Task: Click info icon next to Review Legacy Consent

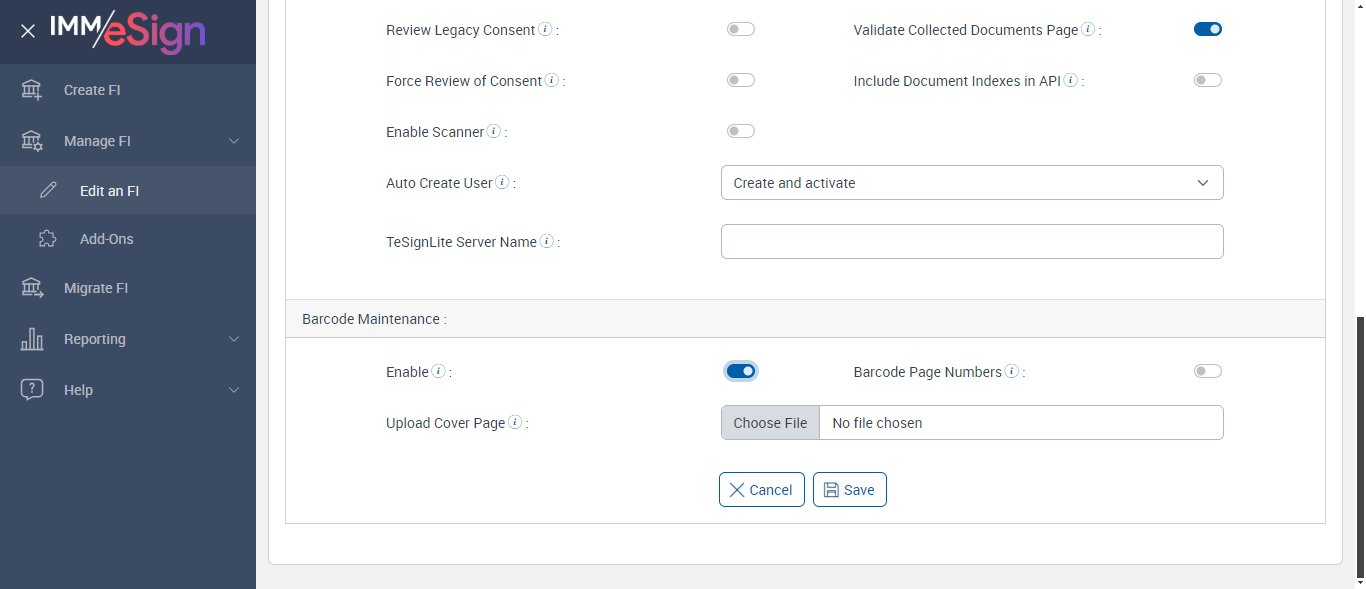Action: pos(545,30)
